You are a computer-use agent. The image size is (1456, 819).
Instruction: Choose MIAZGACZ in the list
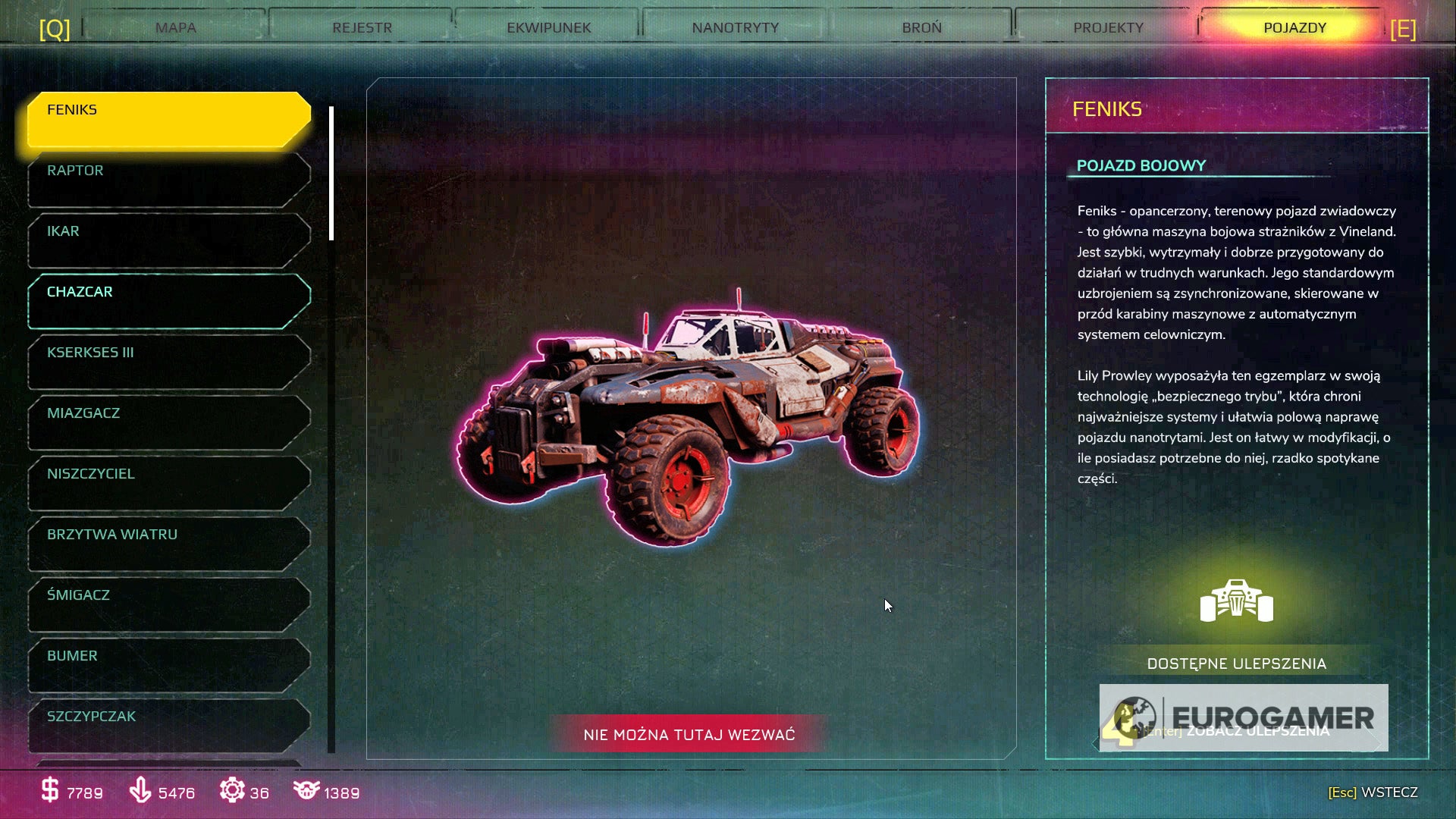click(169, 422)
